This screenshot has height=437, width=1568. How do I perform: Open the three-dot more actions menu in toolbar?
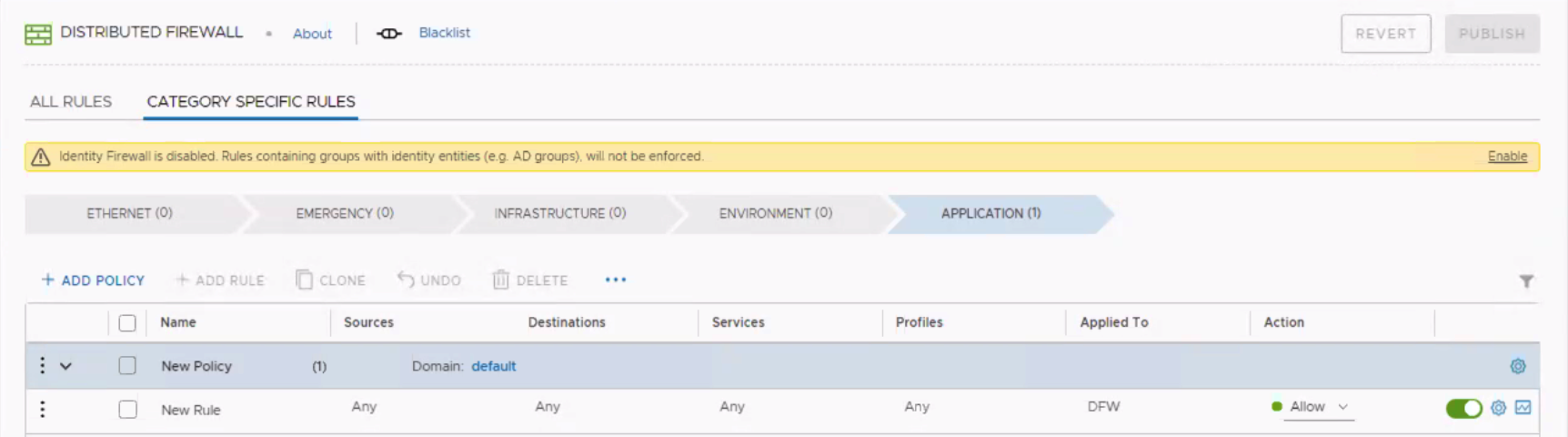(x=616, y=279)
